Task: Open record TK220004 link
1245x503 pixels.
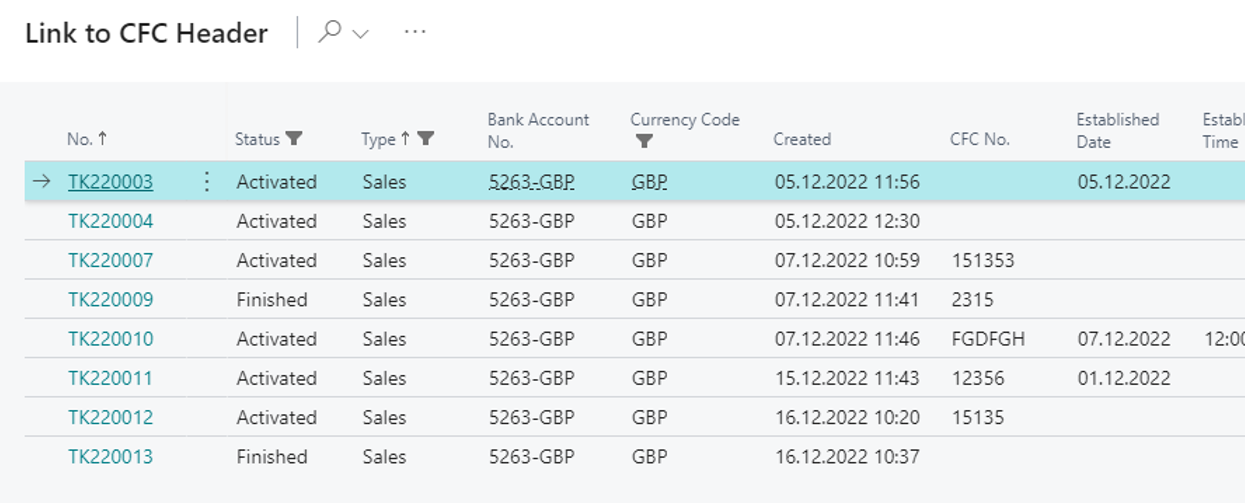Action: coord(110,221)
